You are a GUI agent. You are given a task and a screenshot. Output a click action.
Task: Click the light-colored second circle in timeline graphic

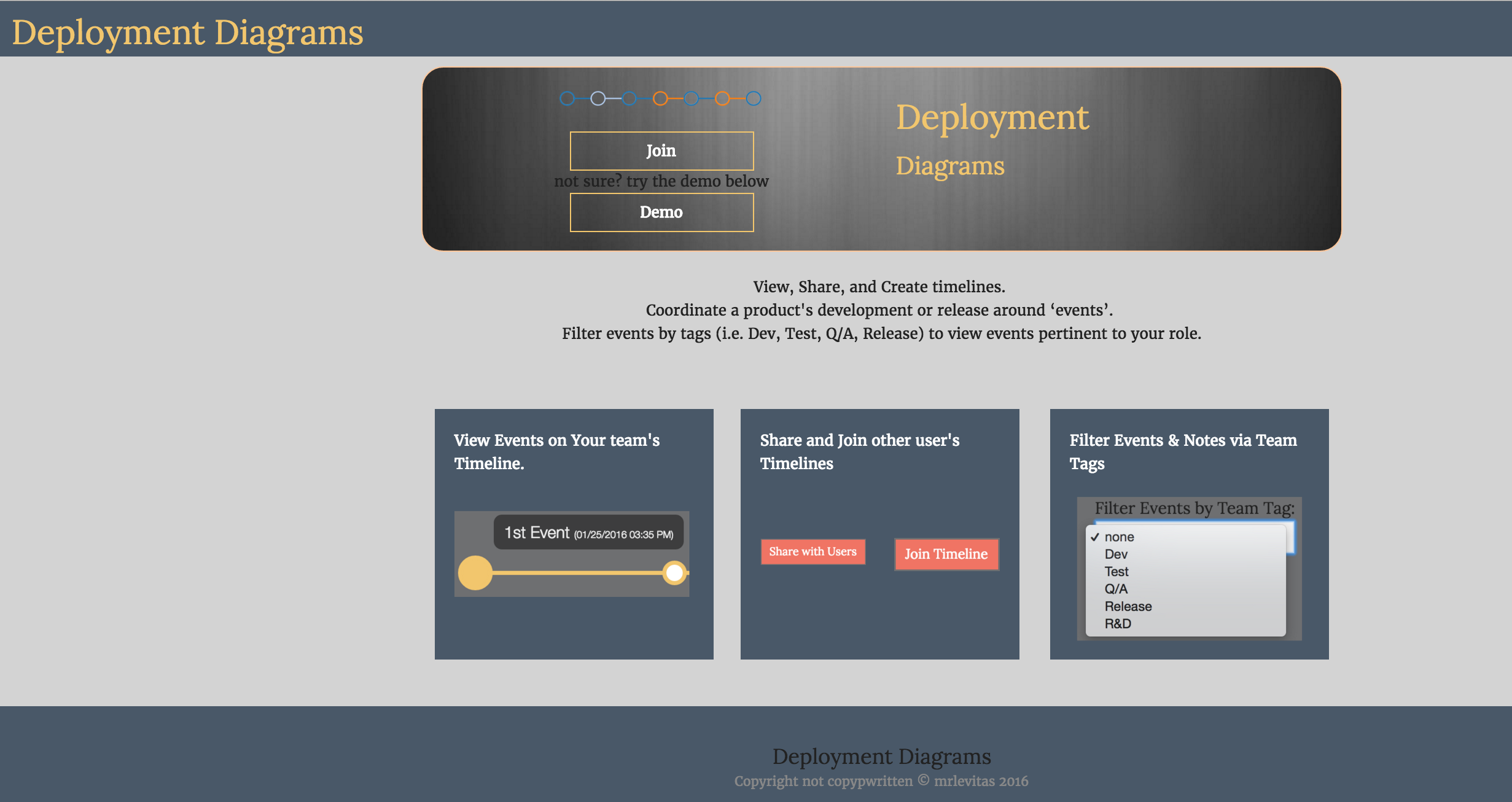pos(598,98)
